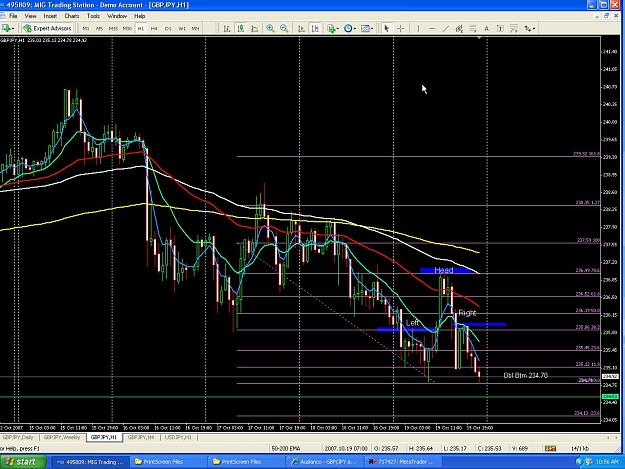Open the new chart dropdown
625x469 pixels.
[x=8, y=28]
